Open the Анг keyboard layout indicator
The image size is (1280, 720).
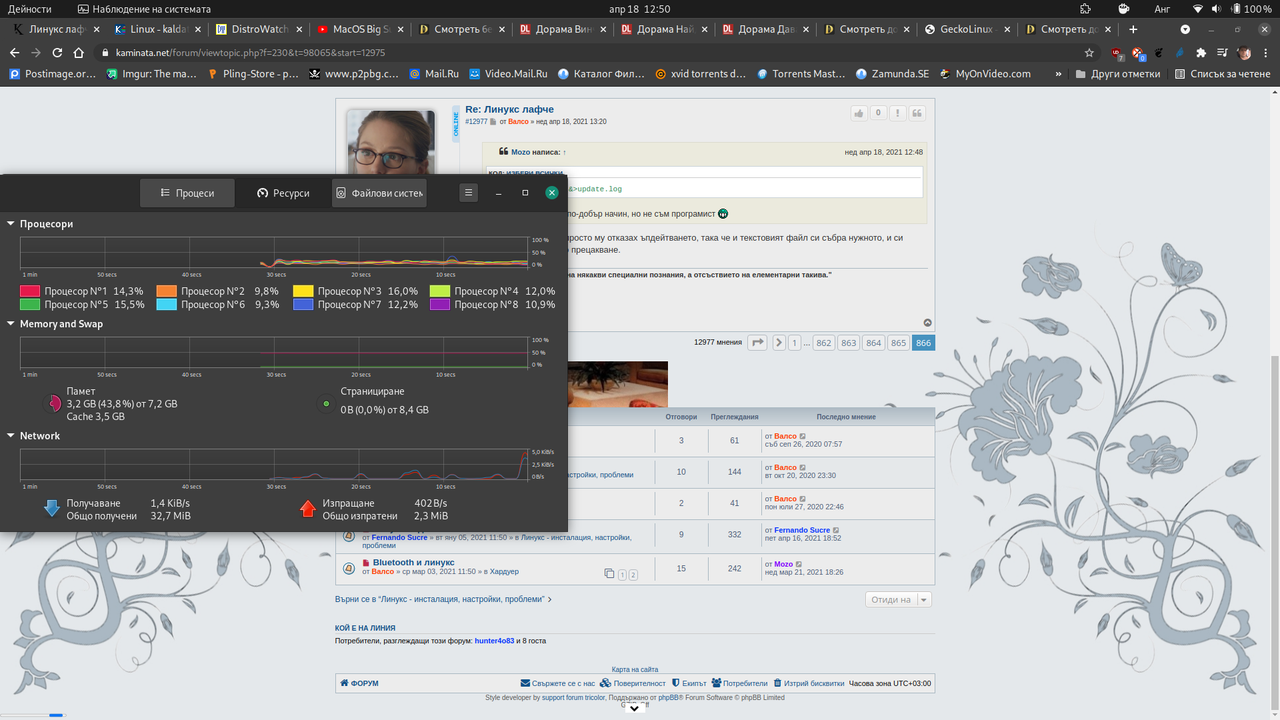coord(1162,9)
